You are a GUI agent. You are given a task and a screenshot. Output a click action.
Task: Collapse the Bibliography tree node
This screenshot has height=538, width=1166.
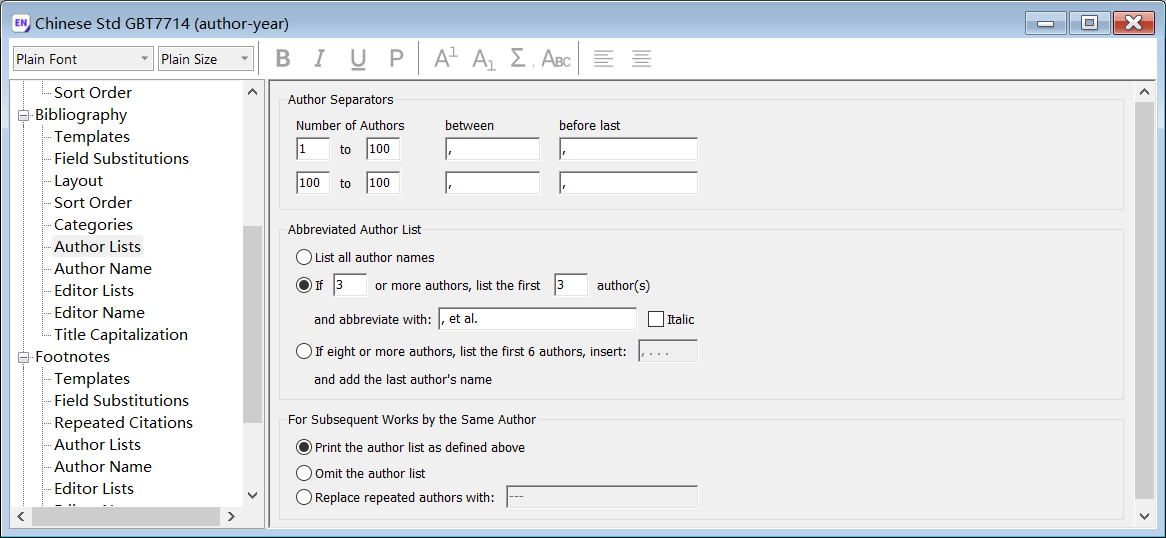23,115
